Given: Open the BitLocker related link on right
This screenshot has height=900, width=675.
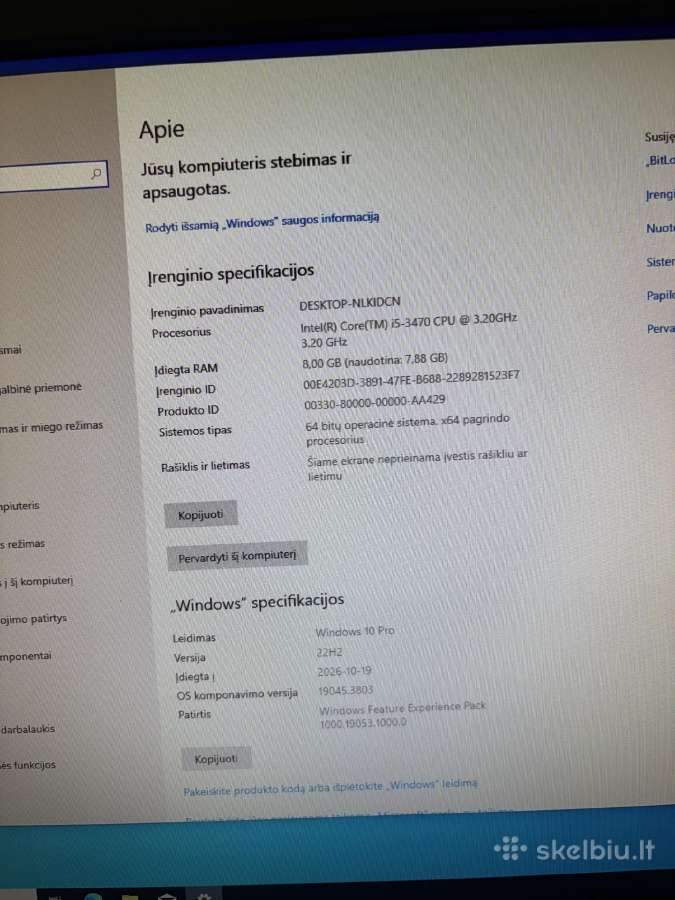Looking at the screenshot, I should 660,161.
